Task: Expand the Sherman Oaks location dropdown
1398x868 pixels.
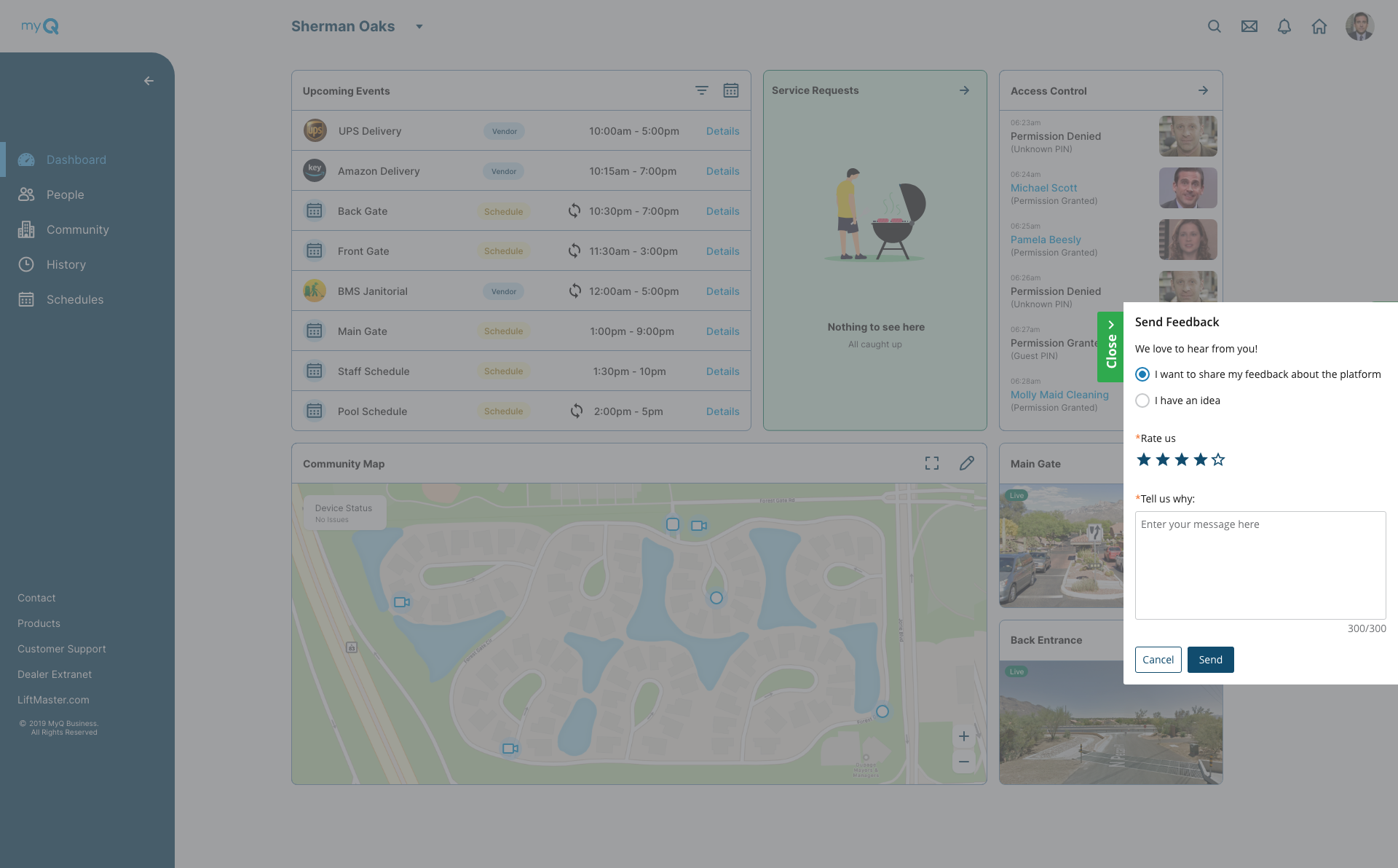Action: [419, 26]
